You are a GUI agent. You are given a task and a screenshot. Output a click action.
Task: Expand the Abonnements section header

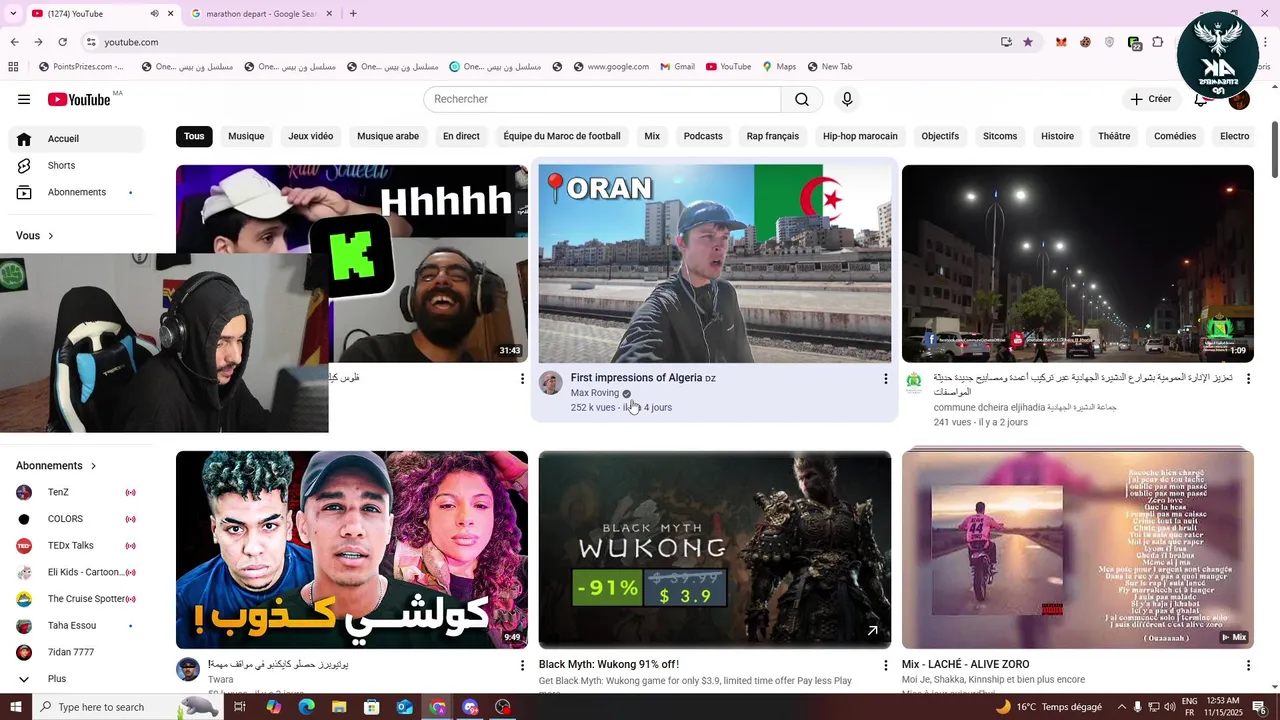pyautogui.click(x=57, y=466)
